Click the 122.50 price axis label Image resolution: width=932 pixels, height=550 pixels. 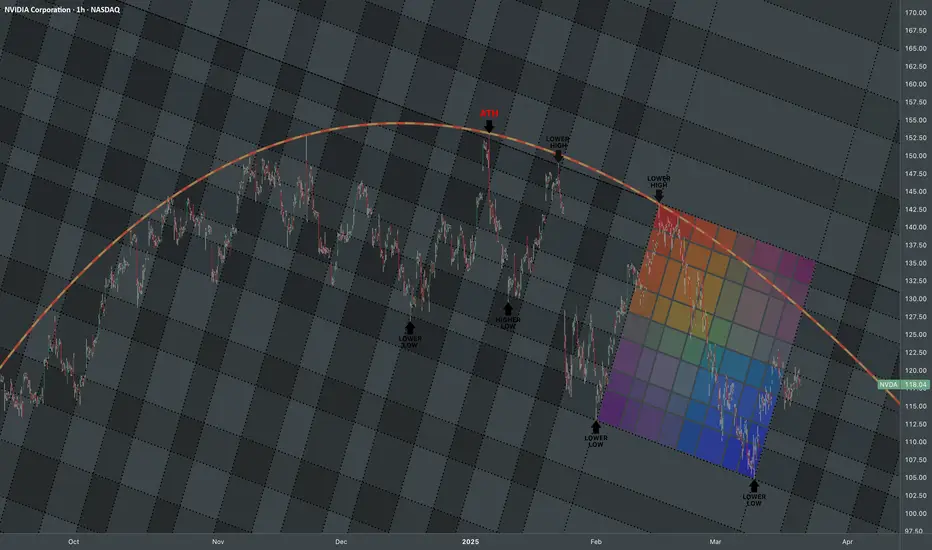click(x=916, y=353)
